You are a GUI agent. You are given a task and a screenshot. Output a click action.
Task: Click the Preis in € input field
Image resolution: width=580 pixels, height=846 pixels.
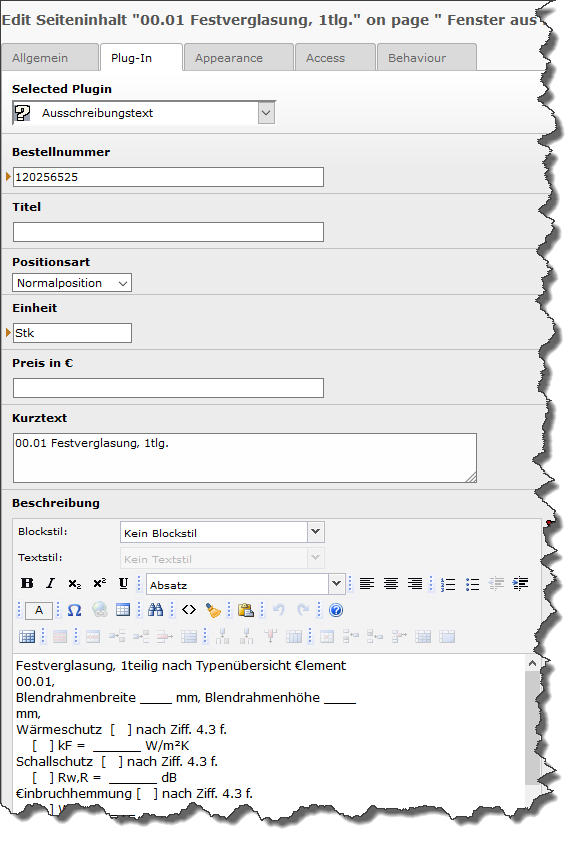[168, 388]
